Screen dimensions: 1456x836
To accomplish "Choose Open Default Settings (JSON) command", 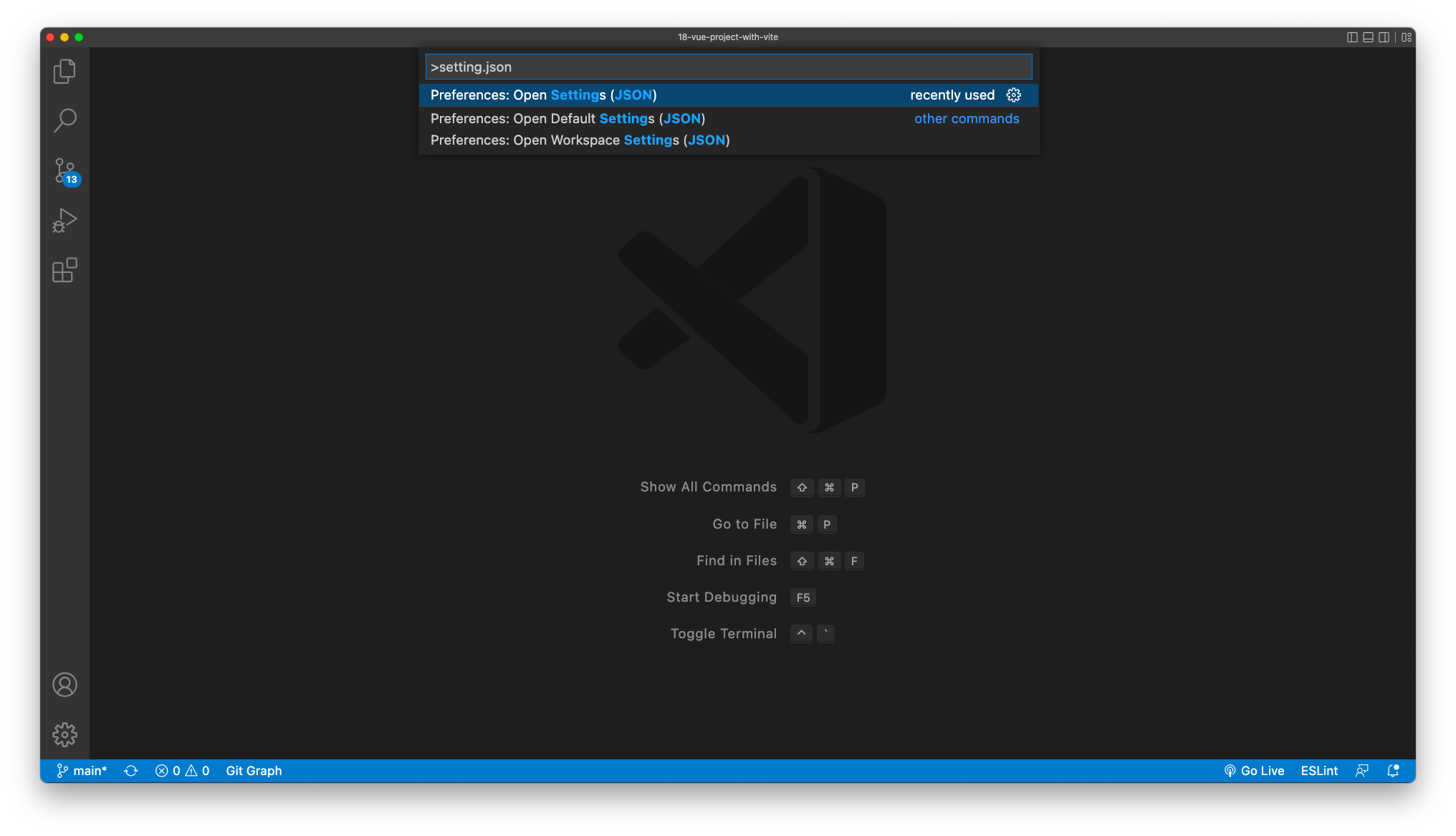I will coord(567,119).
